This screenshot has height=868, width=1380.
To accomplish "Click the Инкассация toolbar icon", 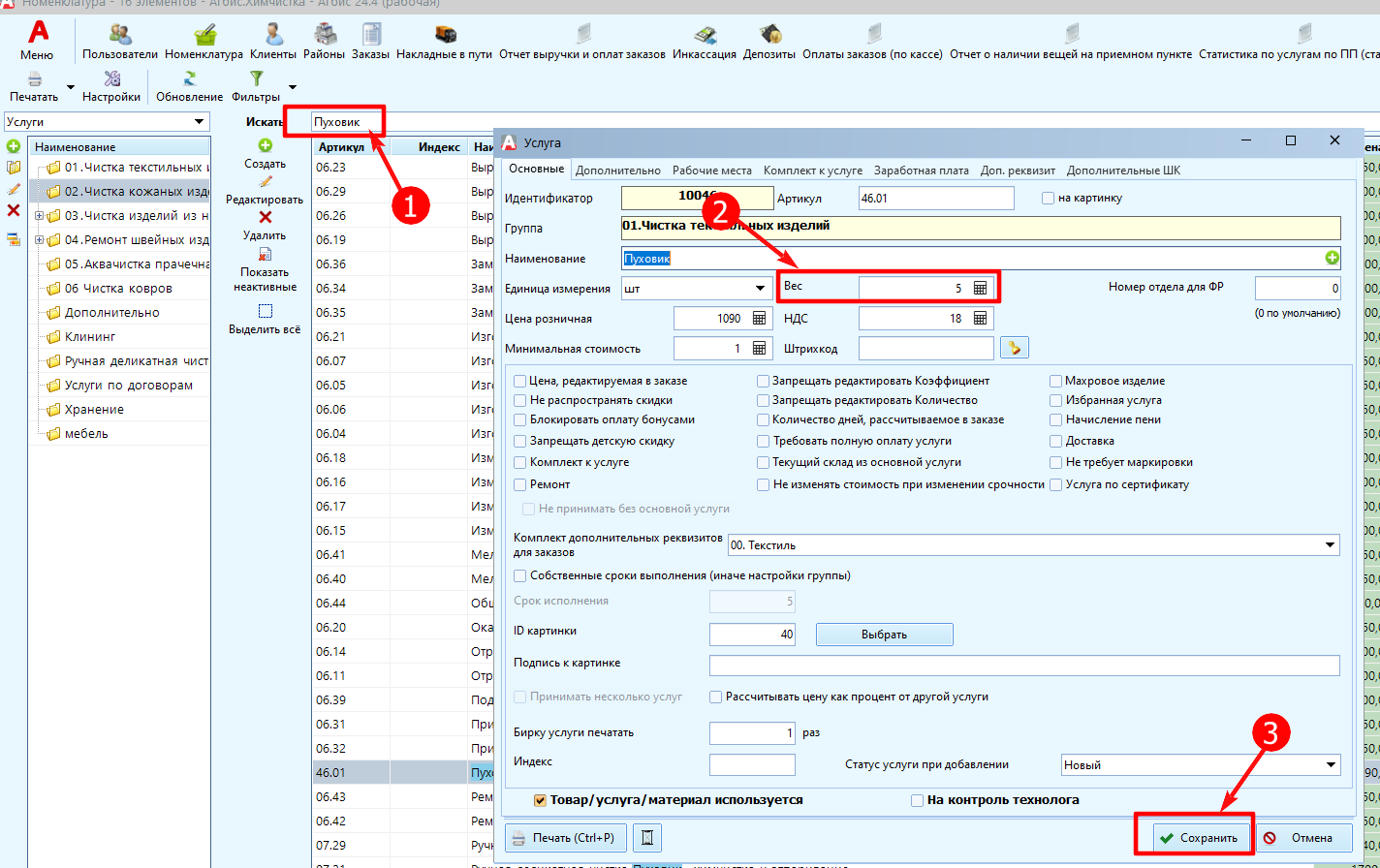I will (x=705, y=36).
